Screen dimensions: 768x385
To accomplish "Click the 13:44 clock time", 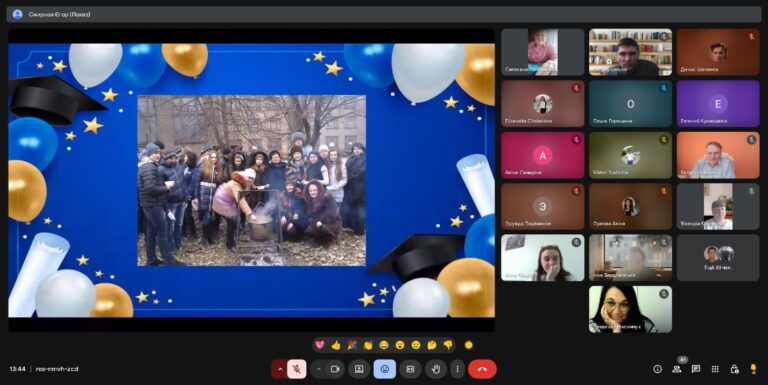I will [17, 369].
